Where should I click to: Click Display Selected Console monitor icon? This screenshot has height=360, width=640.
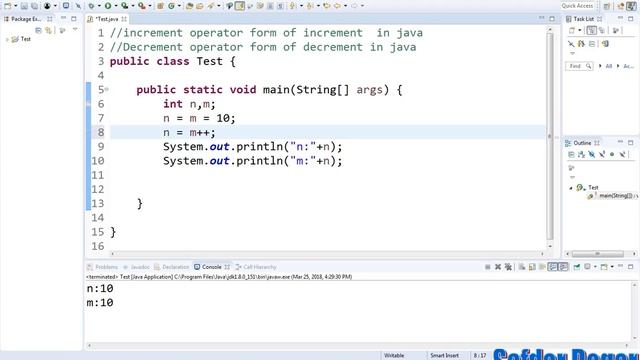pos(587,267)
